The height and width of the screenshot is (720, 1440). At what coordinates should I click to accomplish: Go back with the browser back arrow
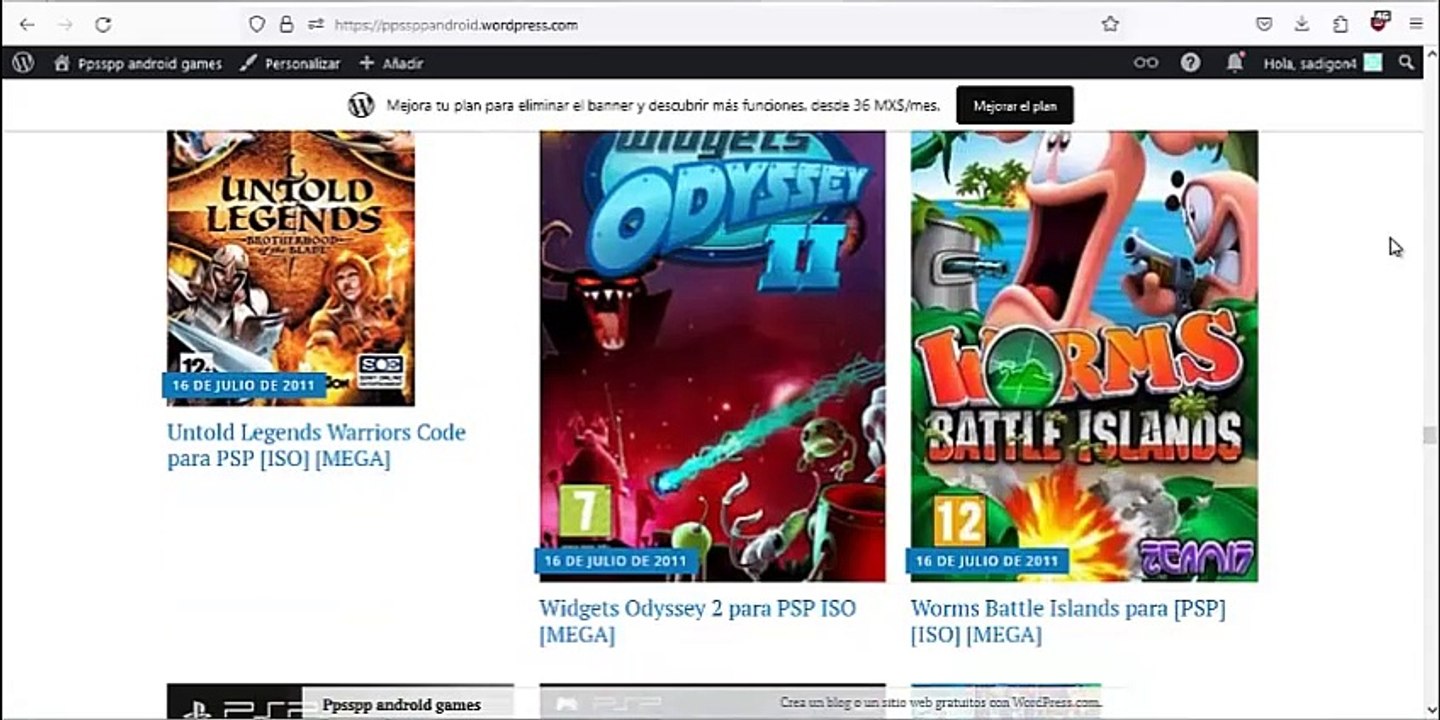27,24
